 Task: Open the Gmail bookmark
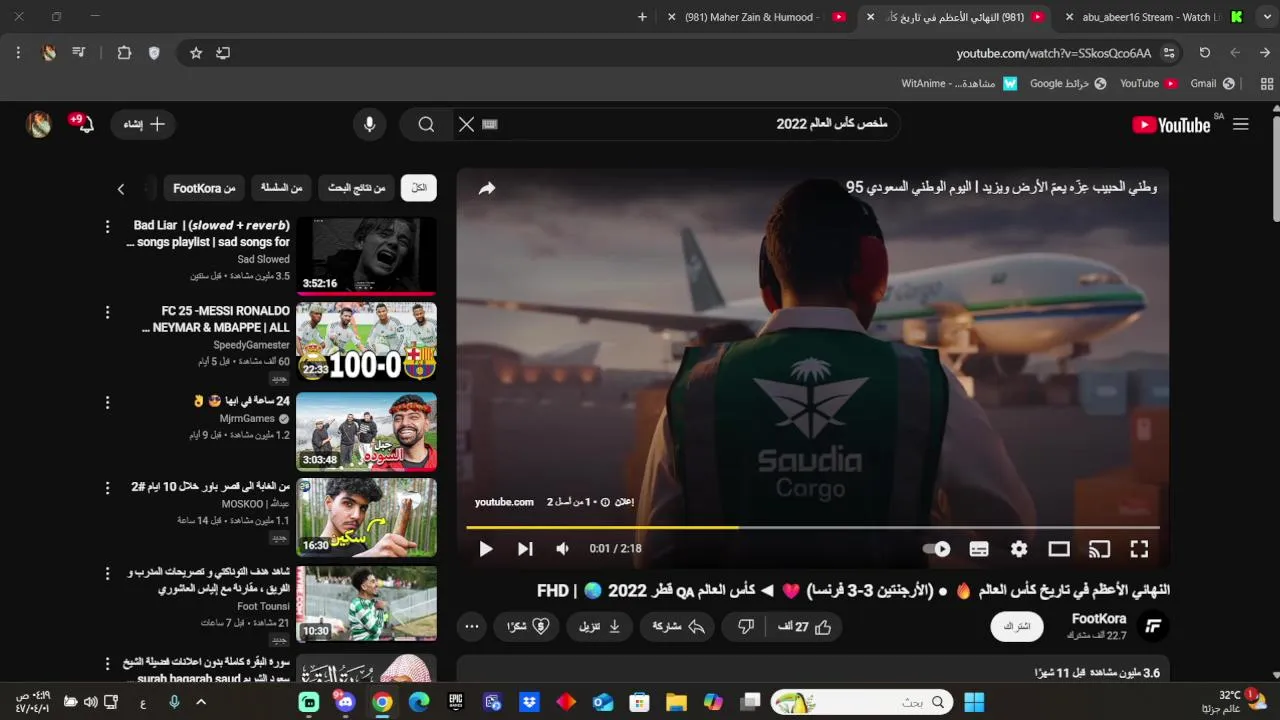click(1212, 84)
